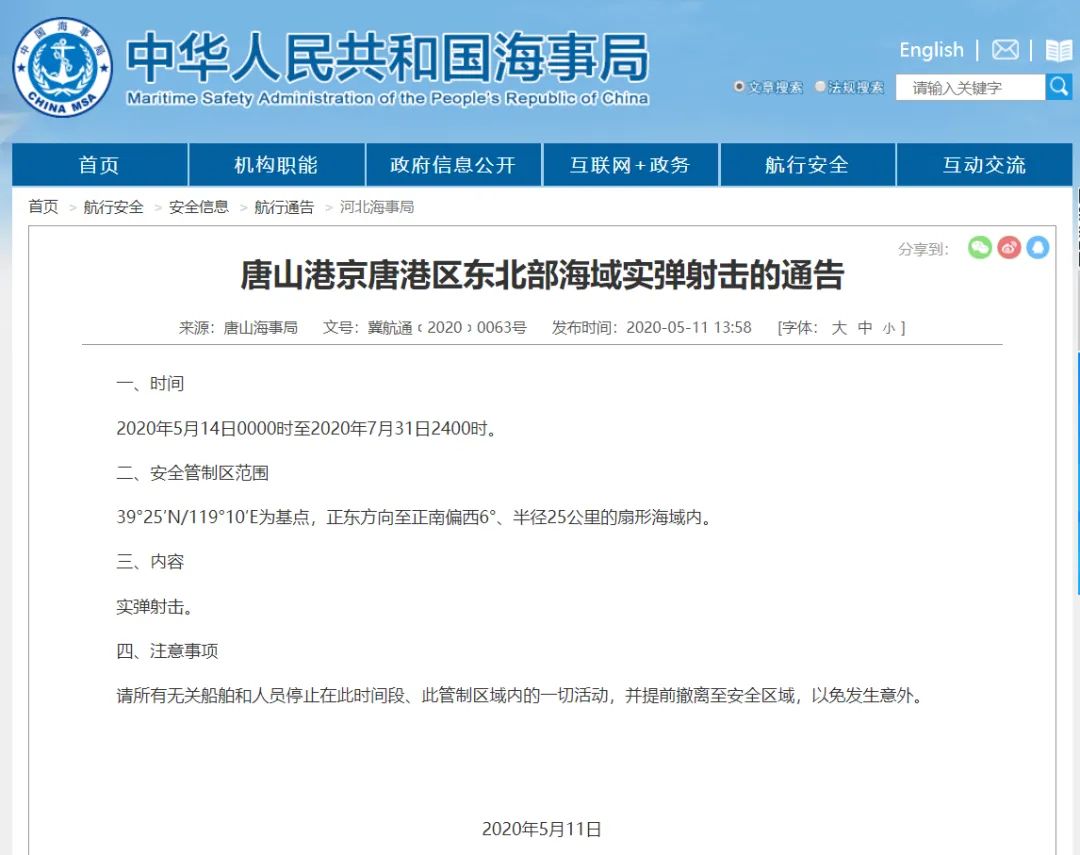Open 互动交流 navigation tab
The height and width of the screenshot is (855, 1080).
click(984, 165)
